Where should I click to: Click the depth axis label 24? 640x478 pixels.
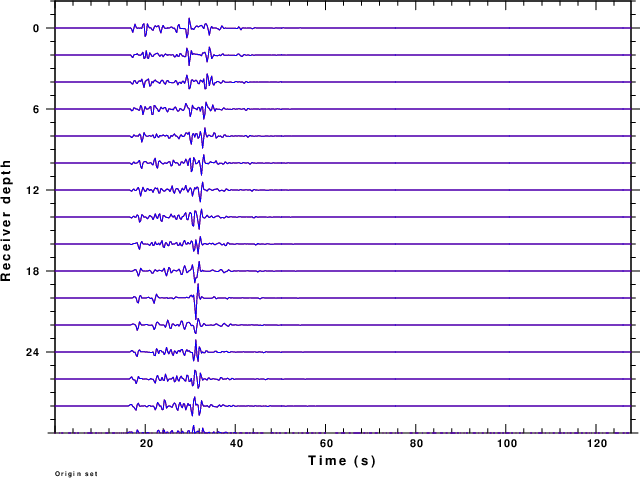pyautogui.click(x=33, y=352)
